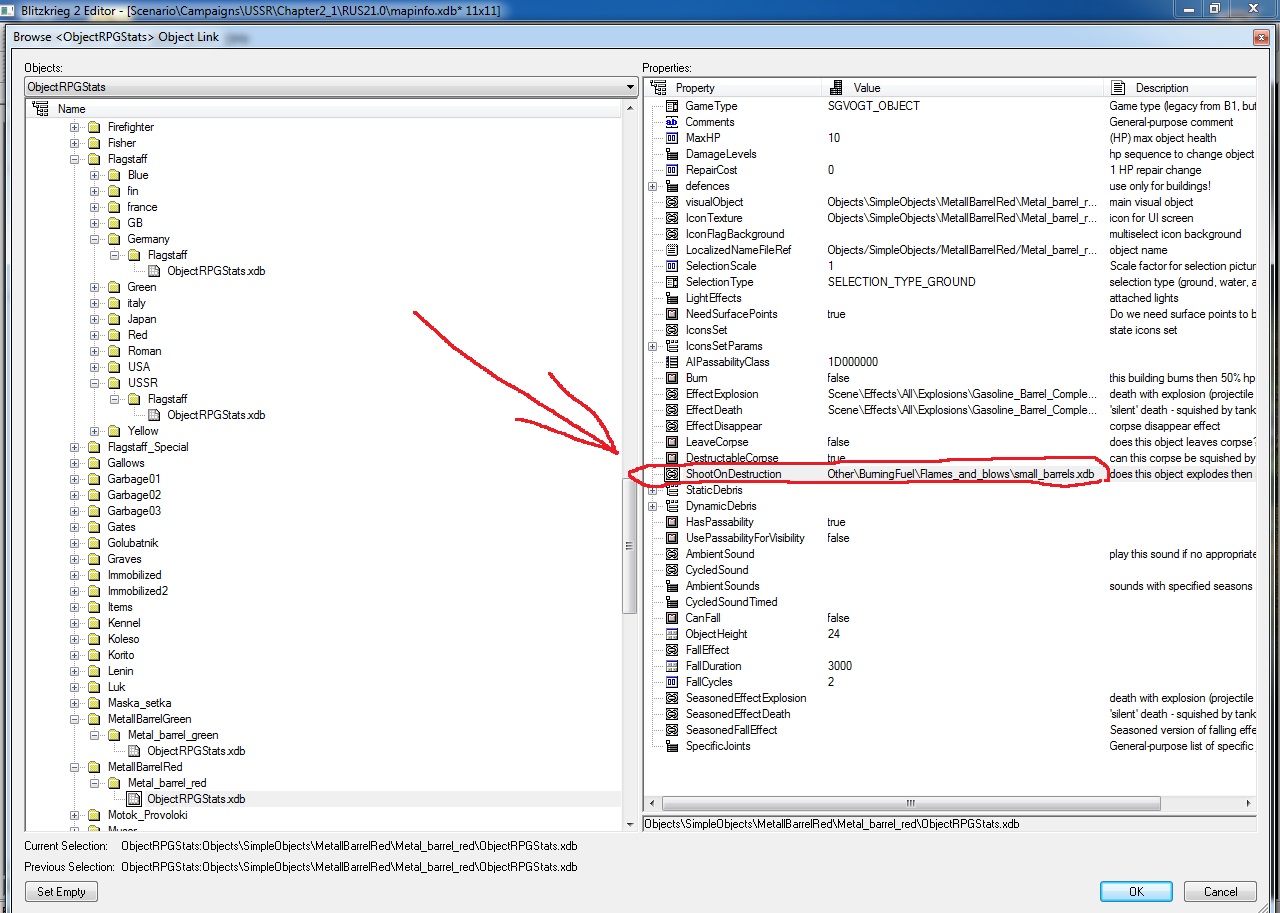This screenshot has width=1280, height=913.
Task: Expand the StaticDebris property
Action: [x=652, y=490]
